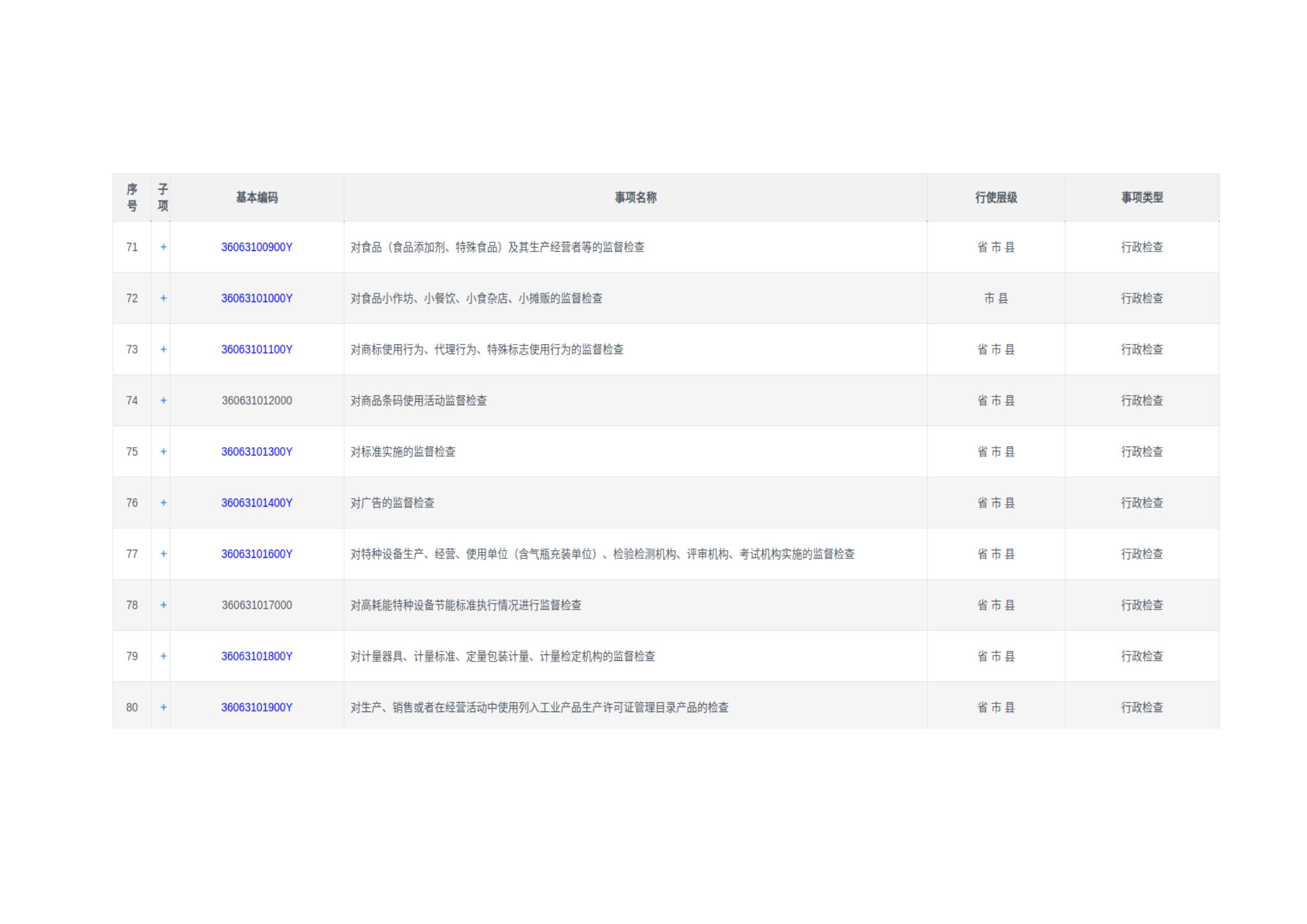Open code link 36063101800Y

(x=257, y=656)
